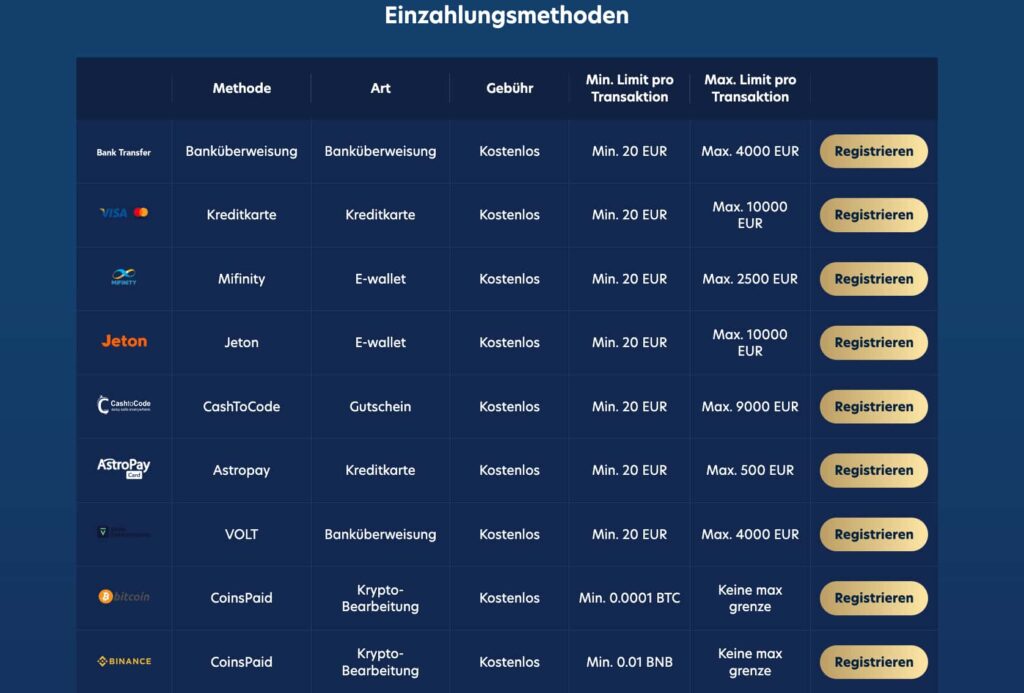Image resolution: width=1024 pixels, height=693 pixels.
Task: Click Registrieren for Banküberweisung
Action: point(873,151)
